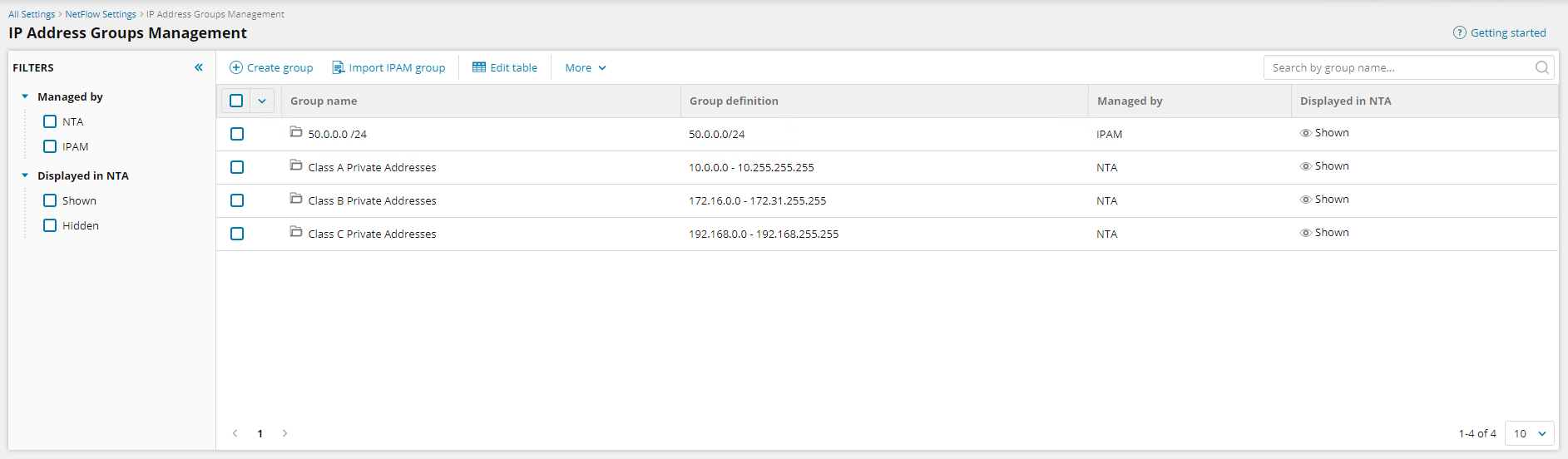The width and height of the screenshot is (1568, 459).
Task: Go to NetFlow Settings breadcrumb
Action: pos(101,14)
